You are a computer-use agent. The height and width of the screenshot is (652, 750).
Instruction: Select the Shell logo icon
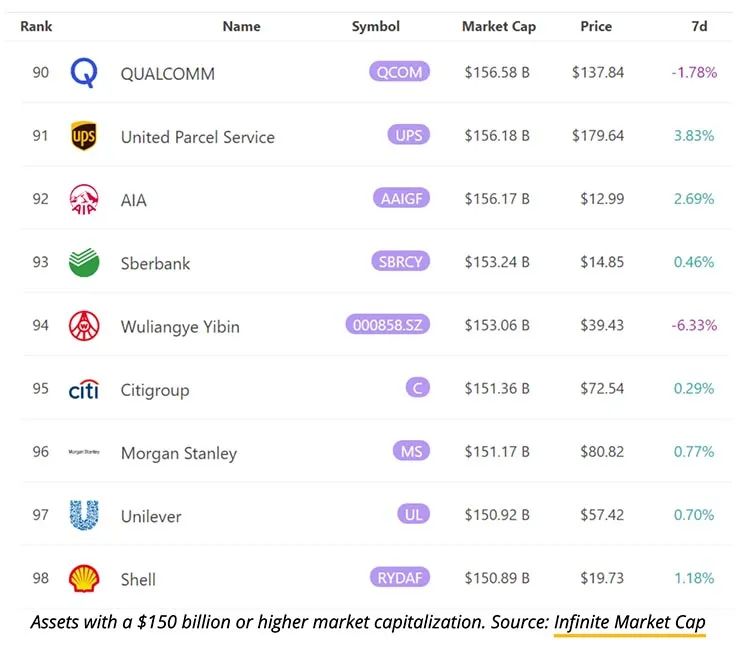[84, 579]
